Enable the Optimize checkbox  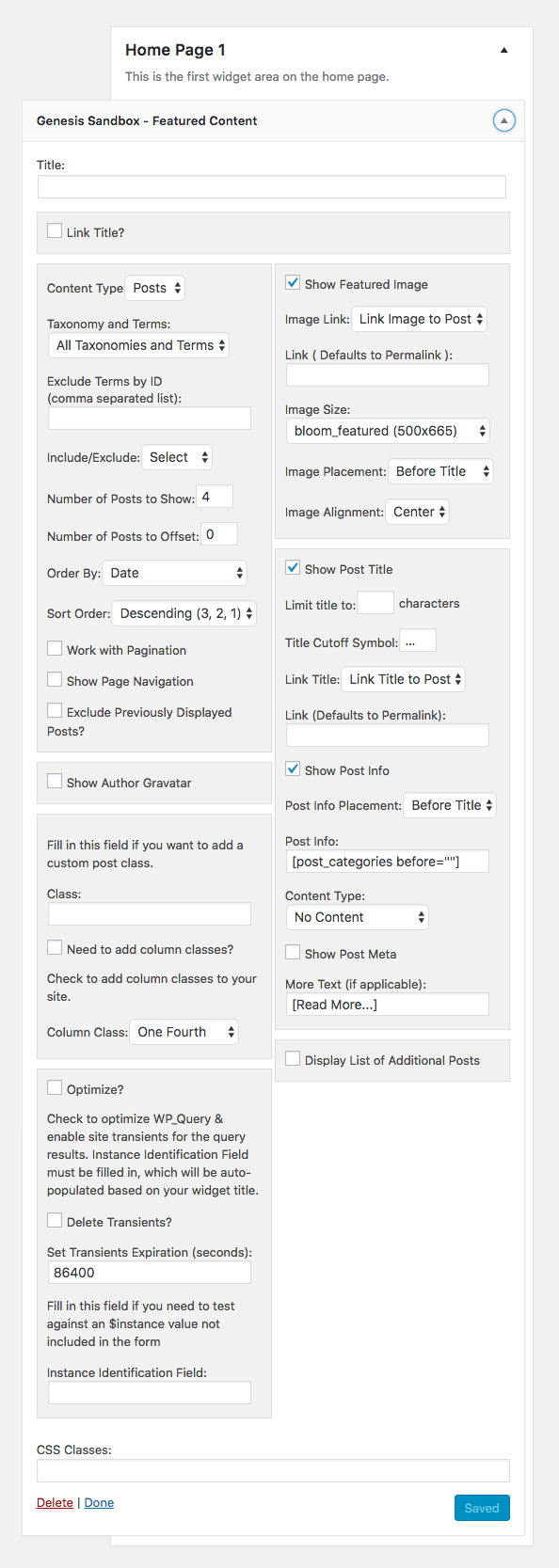(55, 1088)
